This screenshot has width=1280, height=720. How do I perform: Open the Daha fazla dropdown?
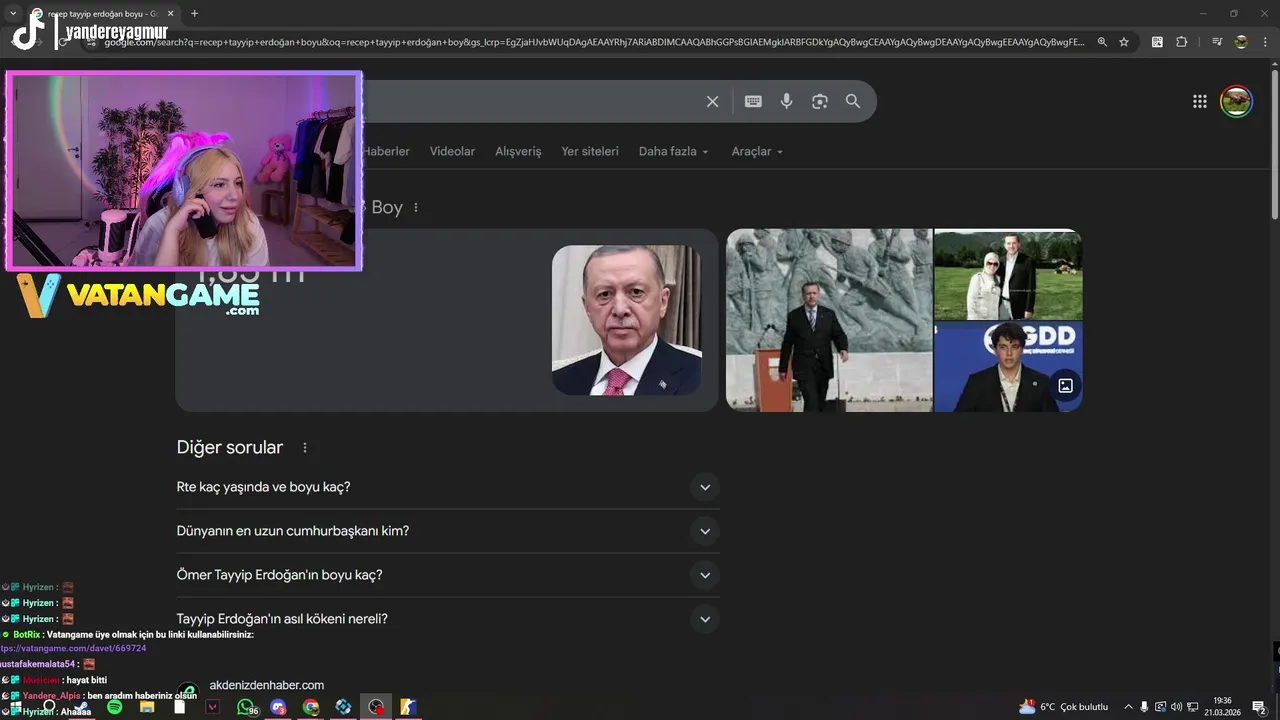pyautogui.click(x=674, y=151)
